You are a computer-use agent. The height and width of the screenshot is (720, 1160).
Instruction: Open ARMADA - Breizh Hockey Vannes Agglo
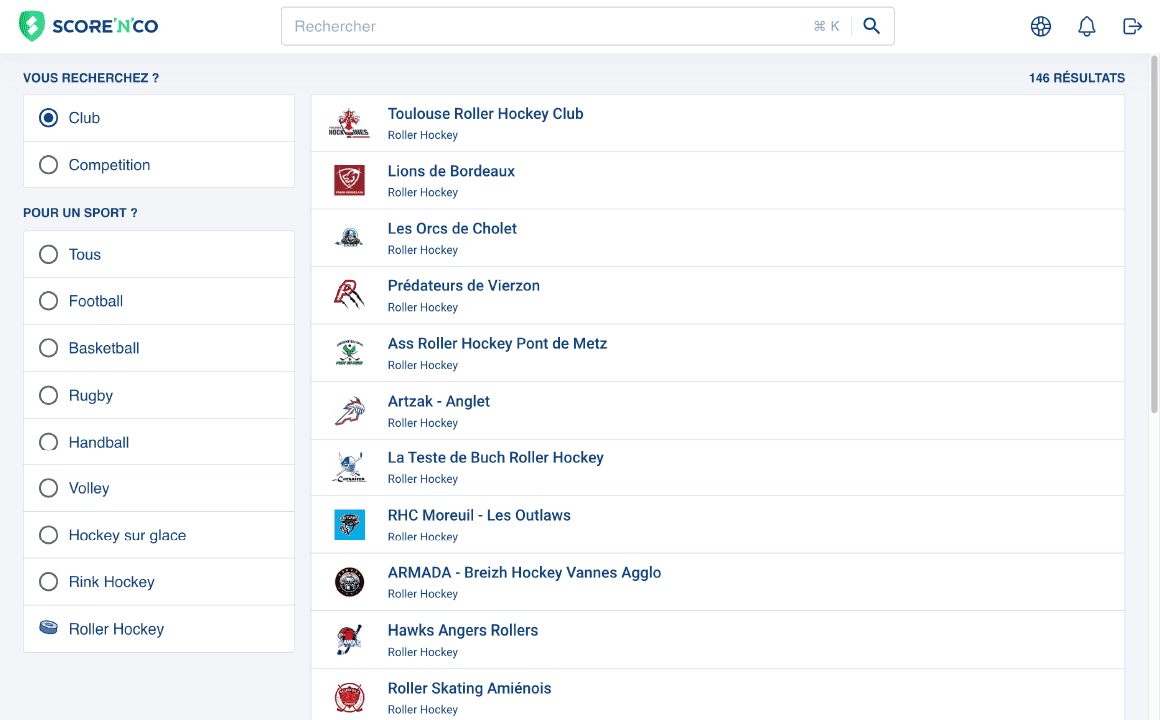point(525,573)
